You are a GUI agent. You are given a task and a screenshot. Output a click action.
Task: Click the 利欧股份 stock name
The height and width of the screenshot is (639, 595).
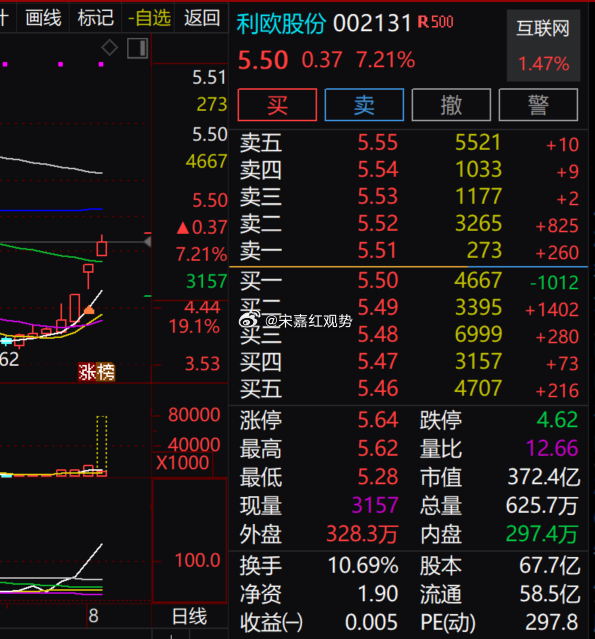(281, 24)
